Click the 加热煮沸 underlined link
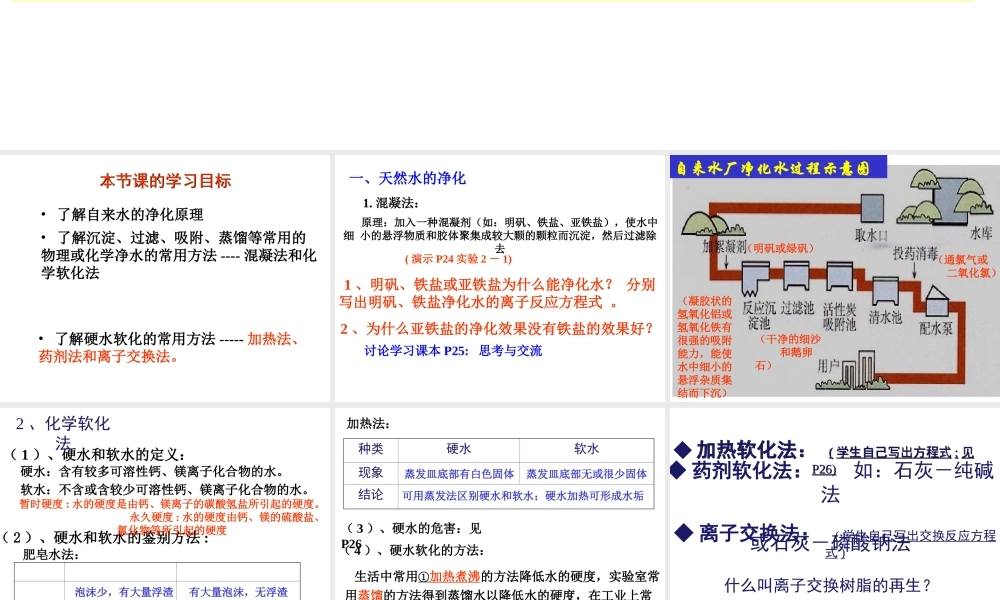 click(x=456, y=576)
